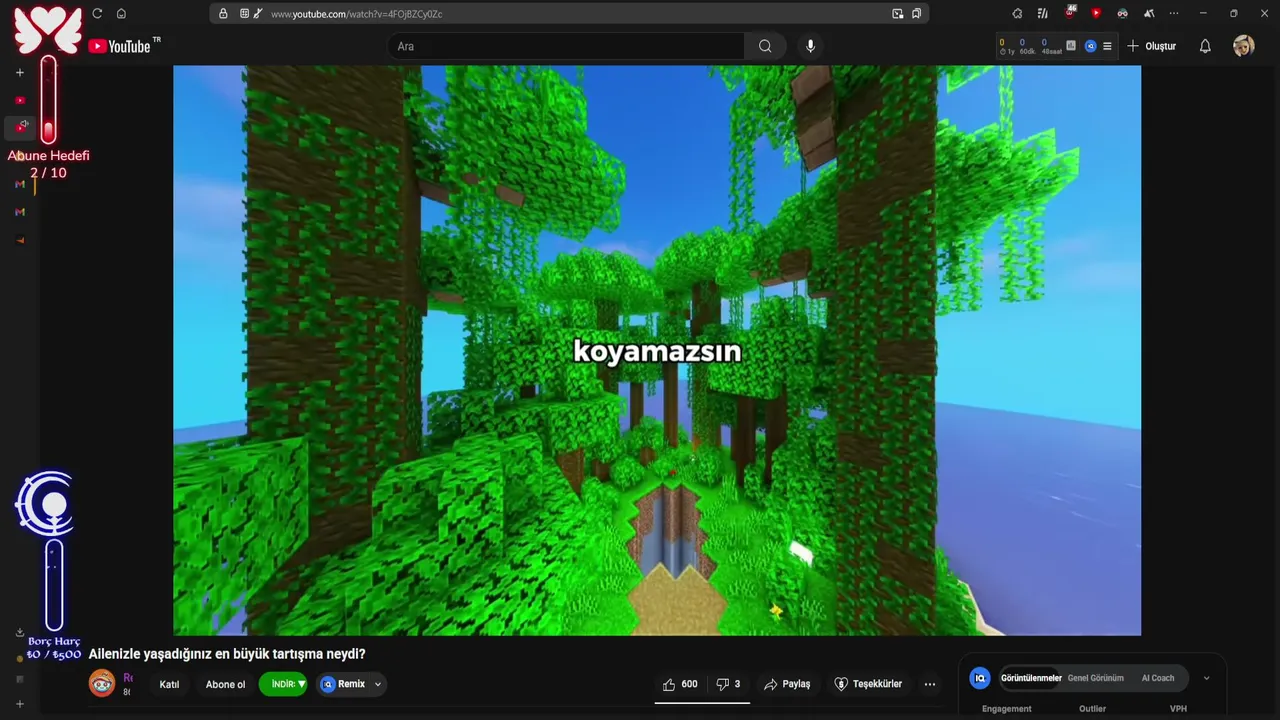Screen dimensions: 1280x720
Task: Switch to the first YouTube sidebar tab
Action: (19, 100)
